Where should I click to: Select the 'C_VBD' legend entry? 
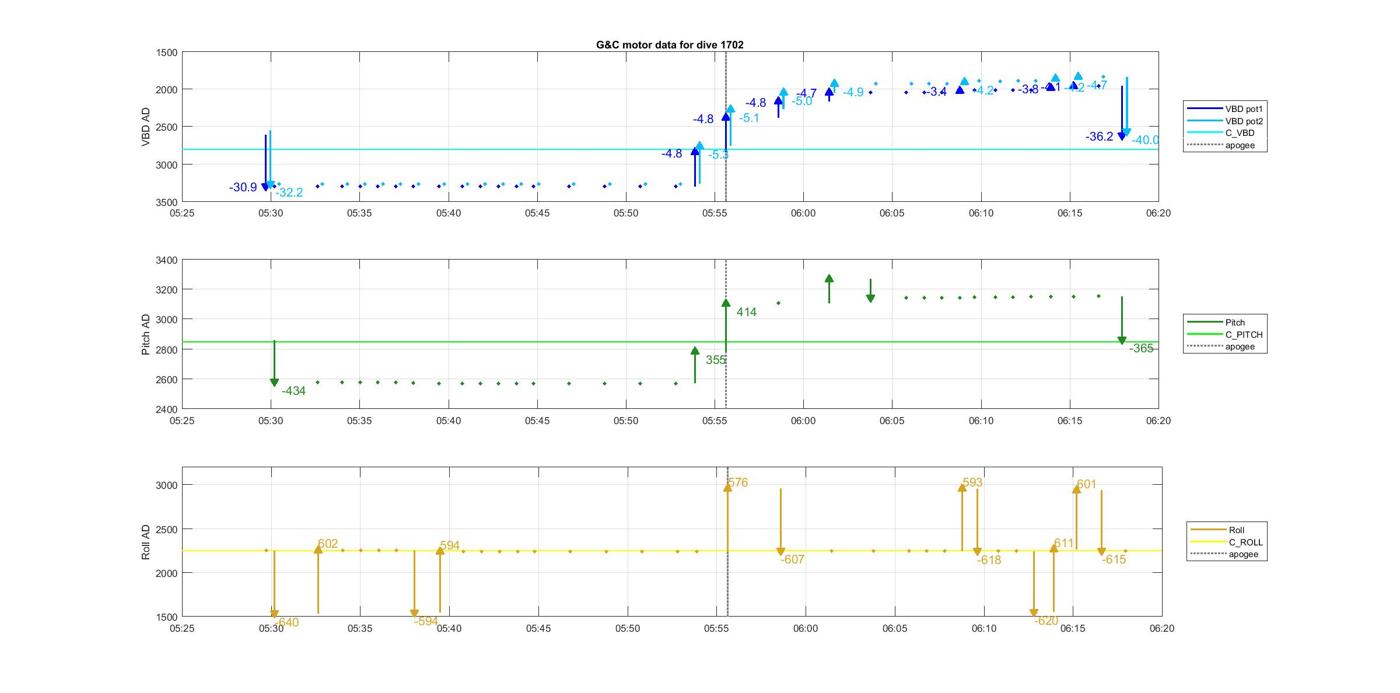tap(1222, 133)
